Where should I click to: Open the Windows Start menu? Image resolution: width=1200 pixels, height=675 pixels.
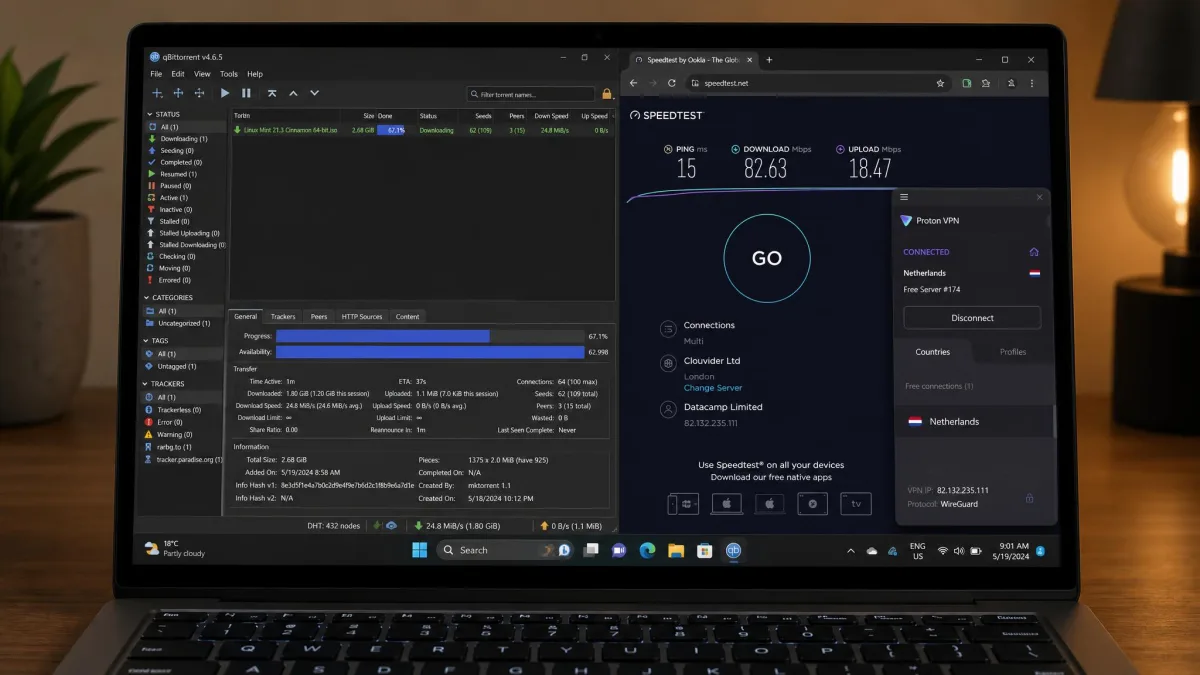[419, 550]
